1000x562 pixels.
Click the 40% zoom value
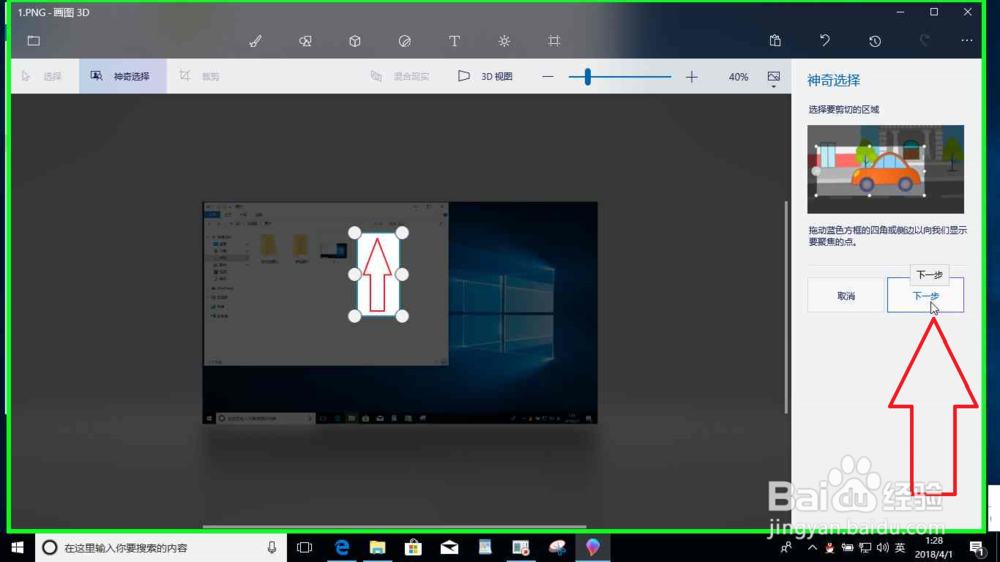tap(738, 77)
